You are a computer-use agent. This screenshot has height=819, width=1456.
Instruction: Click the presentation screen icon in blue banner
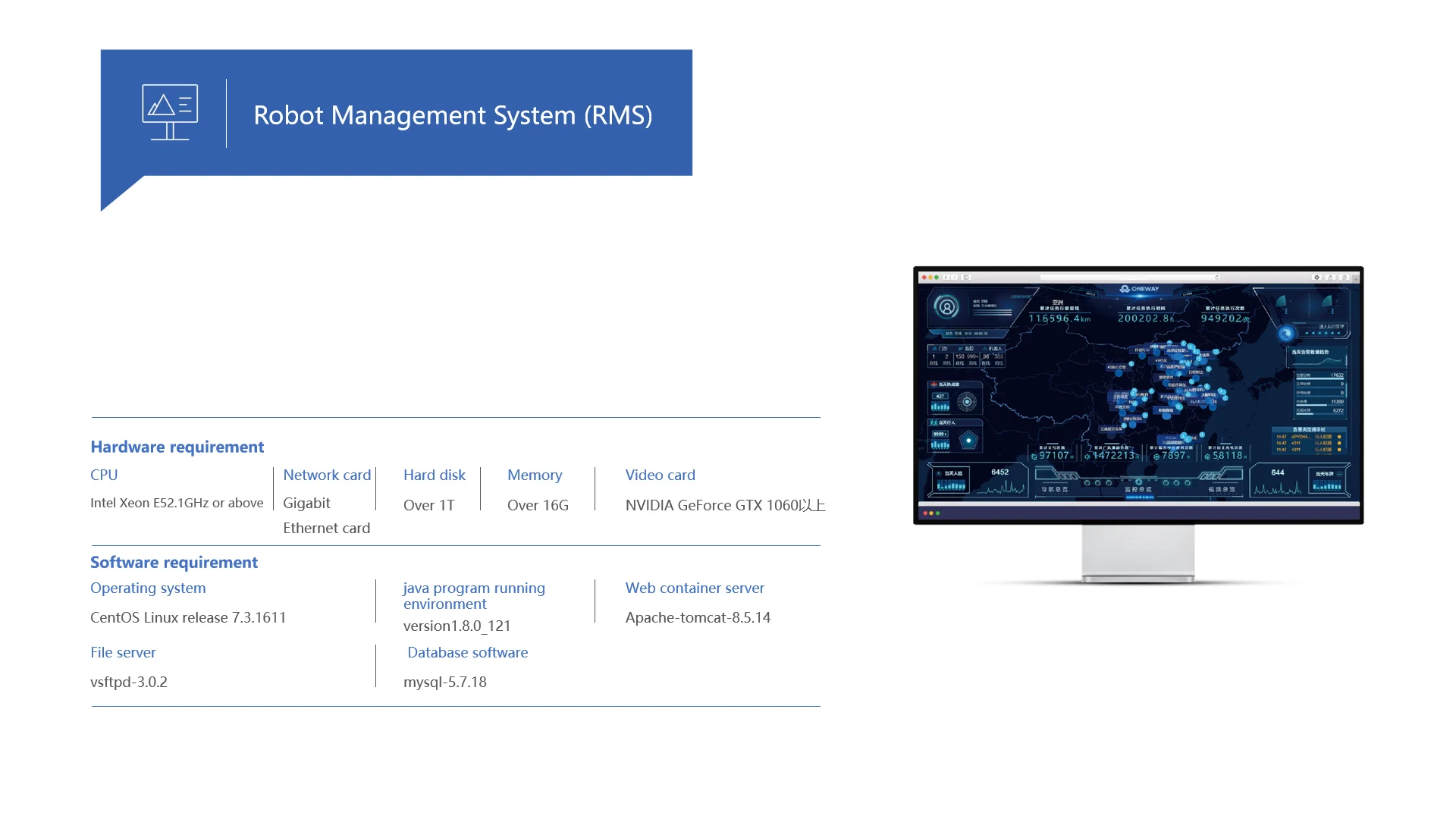[170, 112]
